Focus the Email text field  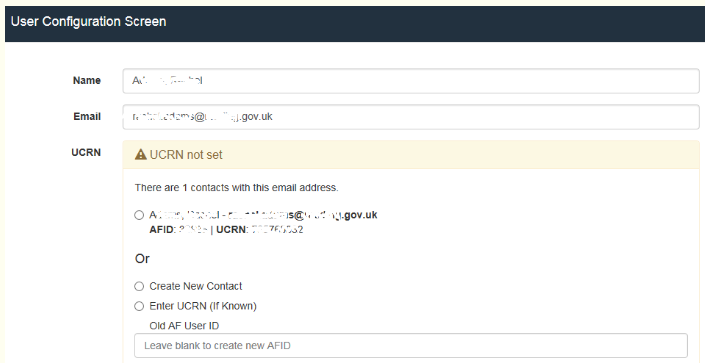click(x=411, y=117)
